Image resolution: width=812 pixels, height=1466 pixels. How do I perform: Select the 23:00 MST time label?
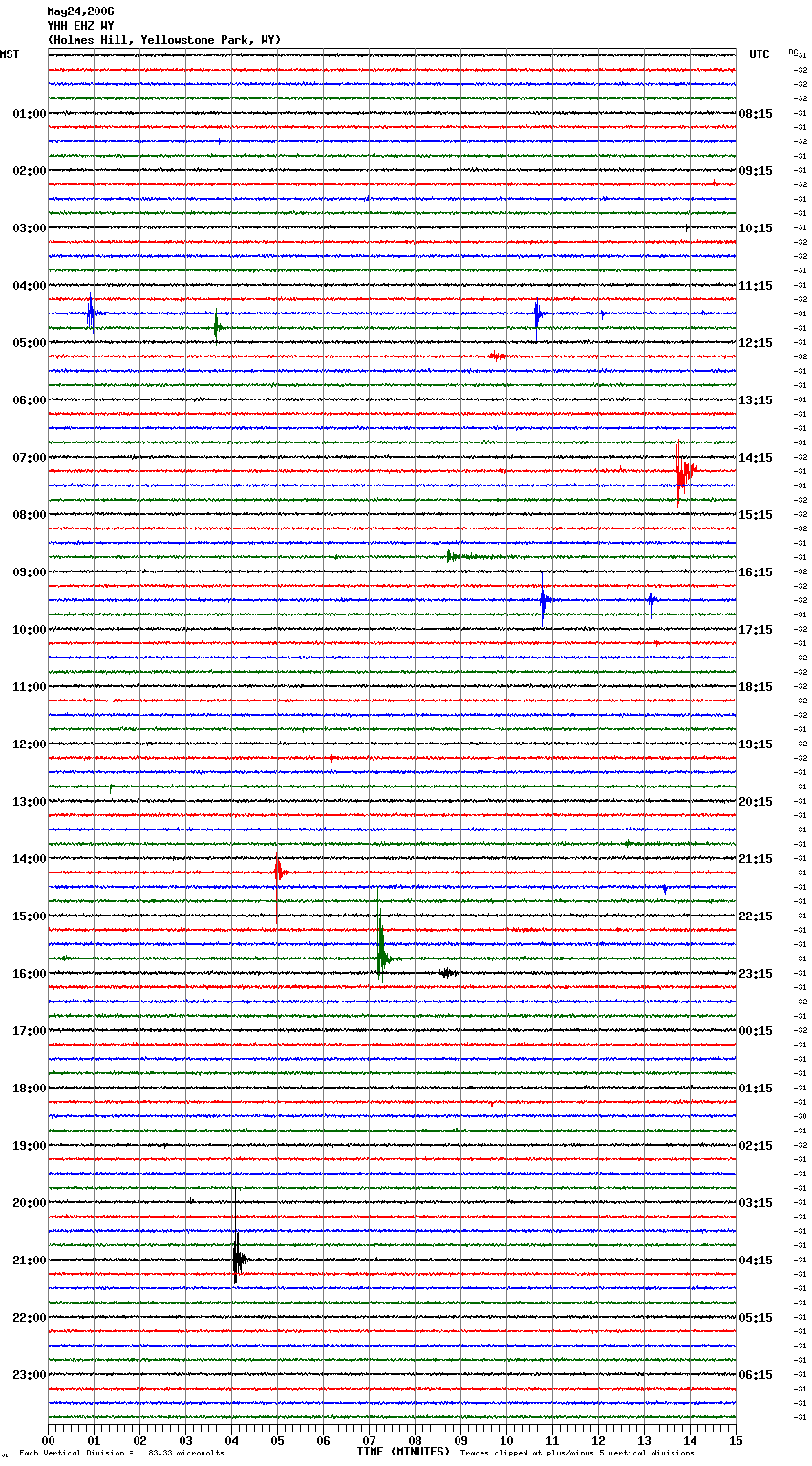[x=30, y=1375]
